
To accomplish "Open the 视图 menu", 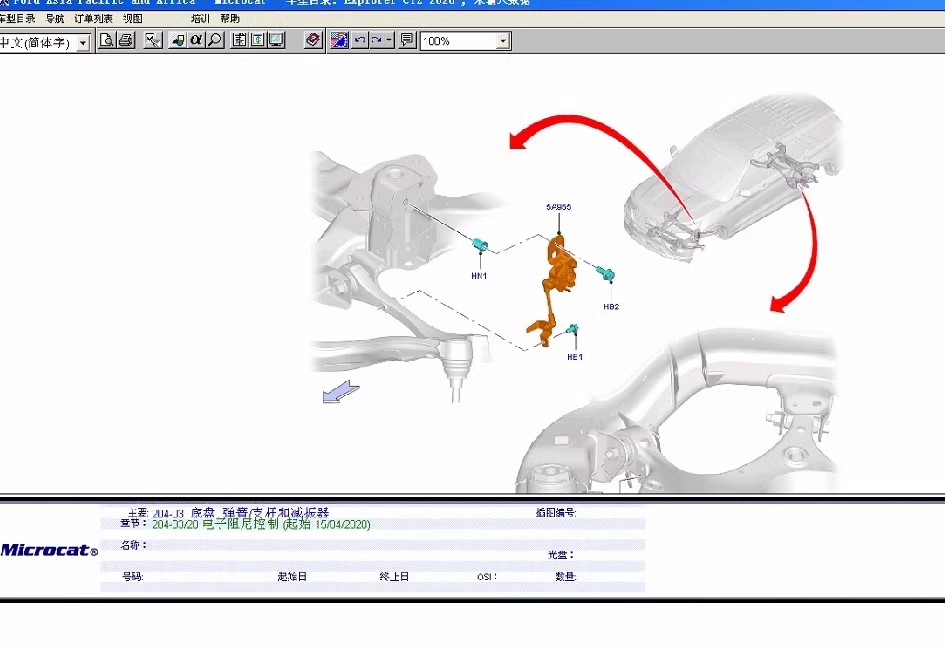I will click(x=133, y=19).
